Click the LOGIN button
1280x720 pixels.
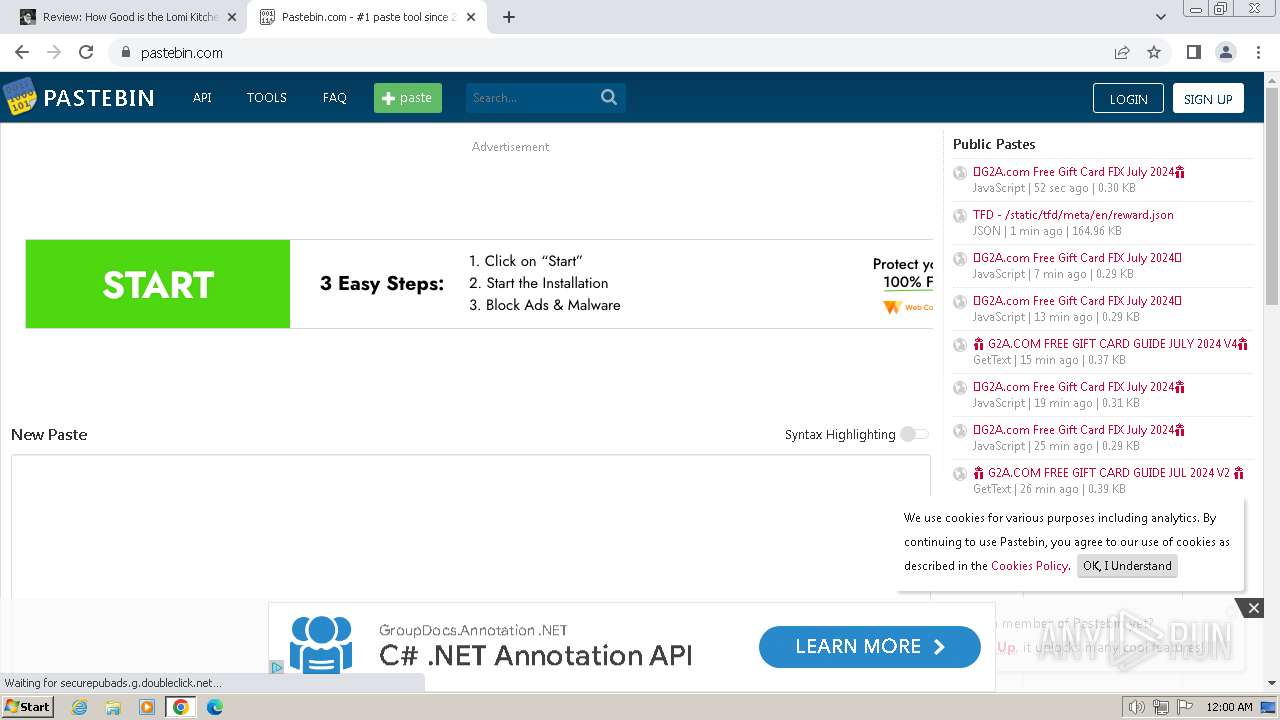click(1128, 98)
